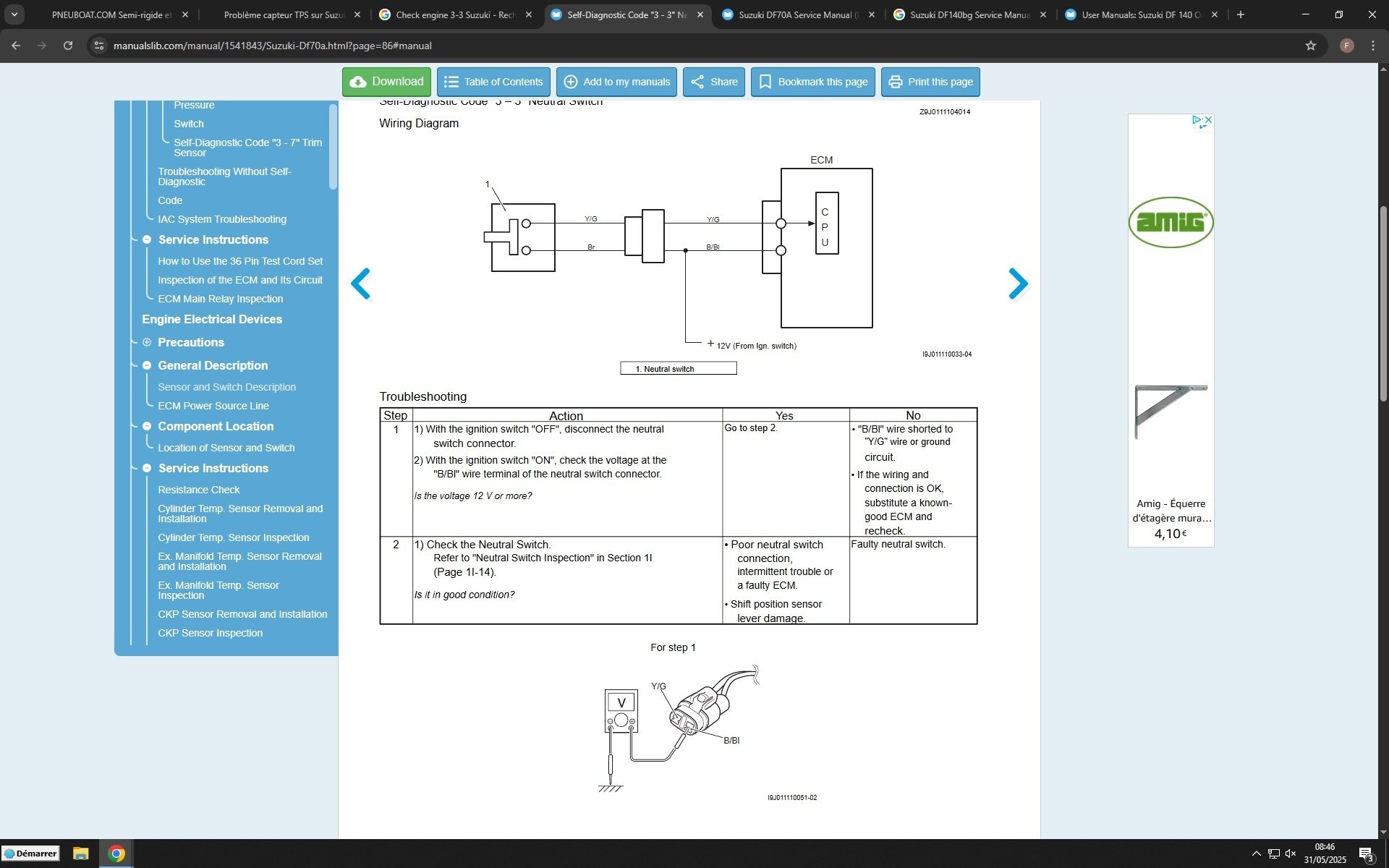The height and width of the screenshot is (868, 1389).
Task: Click browser back arrow
Action: pyautogui.click(x=16, y=46)
